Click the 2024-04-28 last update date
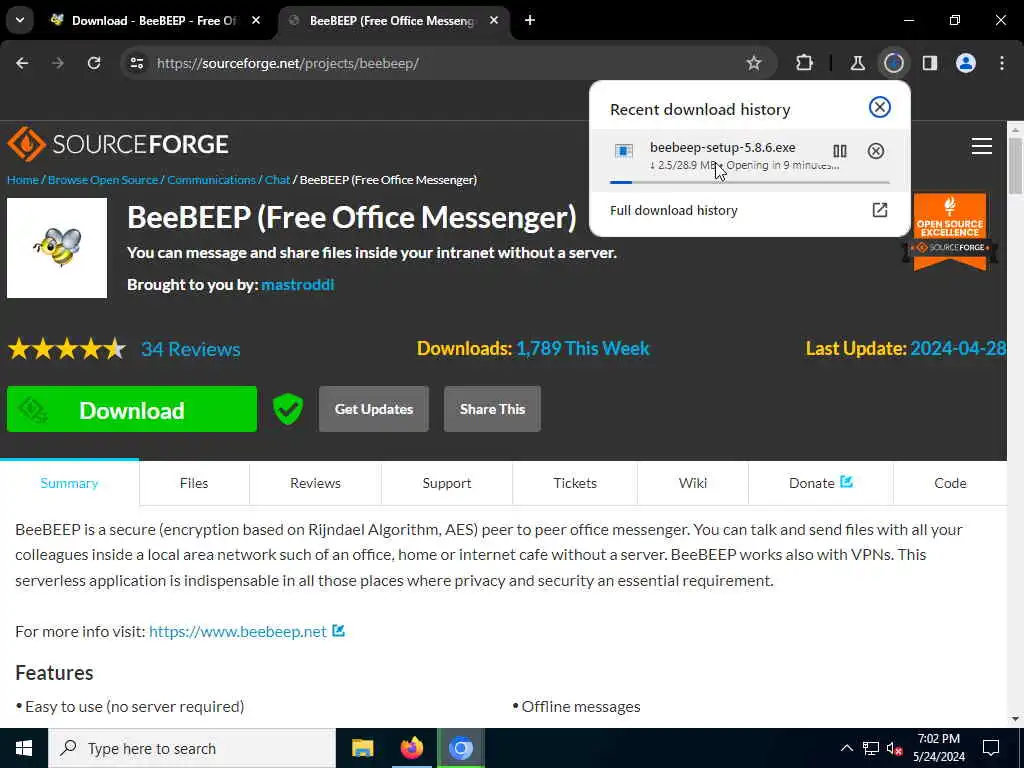The height and width of the screenshot is (768, 1024). point(957,349)
